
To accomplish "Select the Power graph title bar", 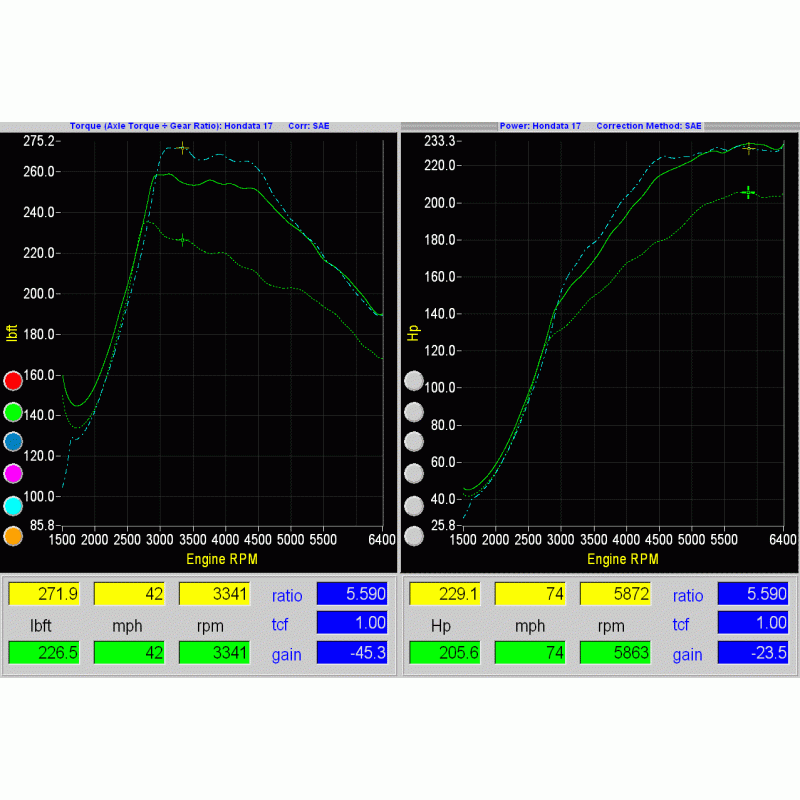I will click(600, 126).
